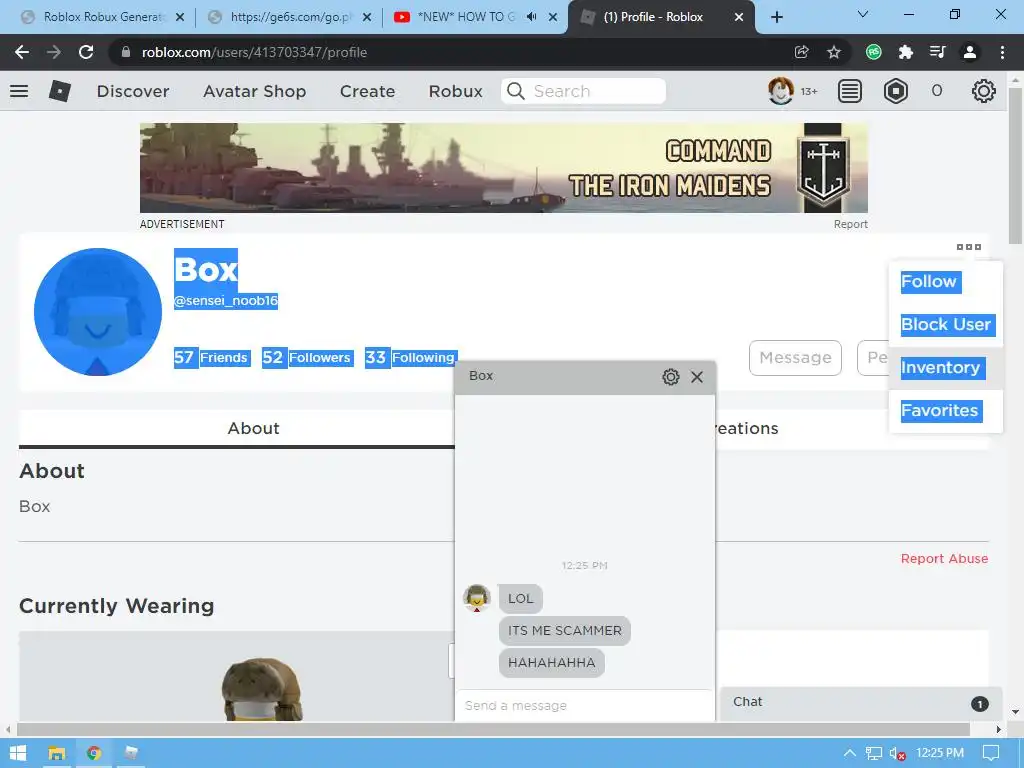Click the 'HAHAHAHHA' chat message
The image size is (1024, 768).
click(552, 663)
